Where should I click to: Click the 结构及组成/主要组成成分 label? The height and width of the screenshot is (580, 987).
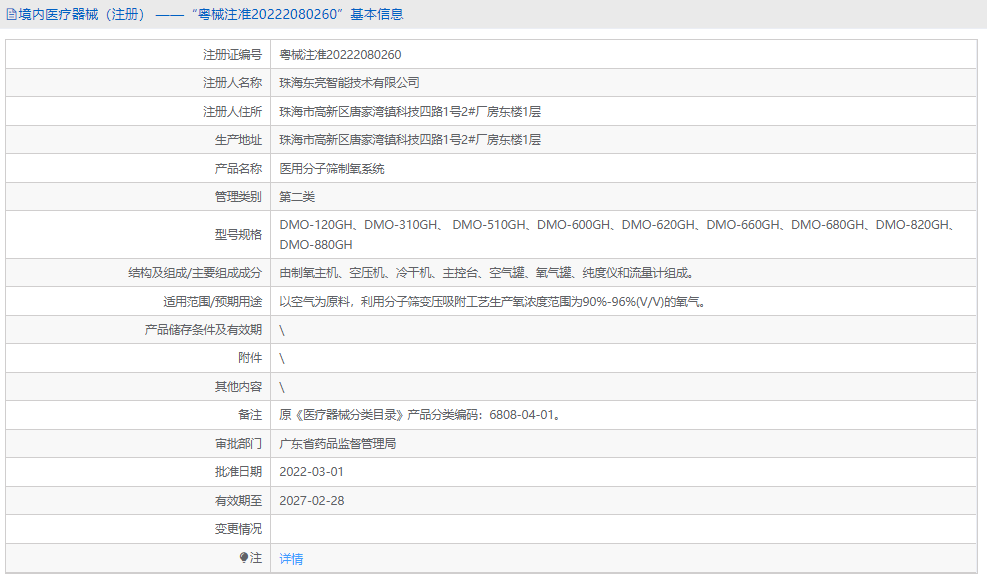(195, 273)
